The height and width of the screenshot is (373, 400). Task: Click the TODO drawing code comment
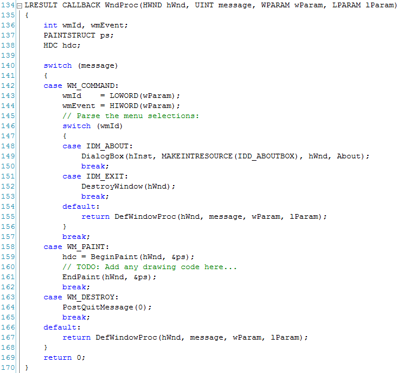pyautogui.click(x=150, y=267)
